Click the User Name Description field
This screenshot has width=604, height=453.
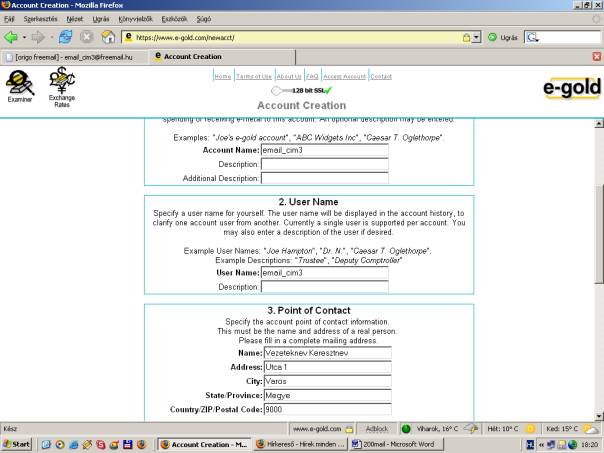click(324, 287)
